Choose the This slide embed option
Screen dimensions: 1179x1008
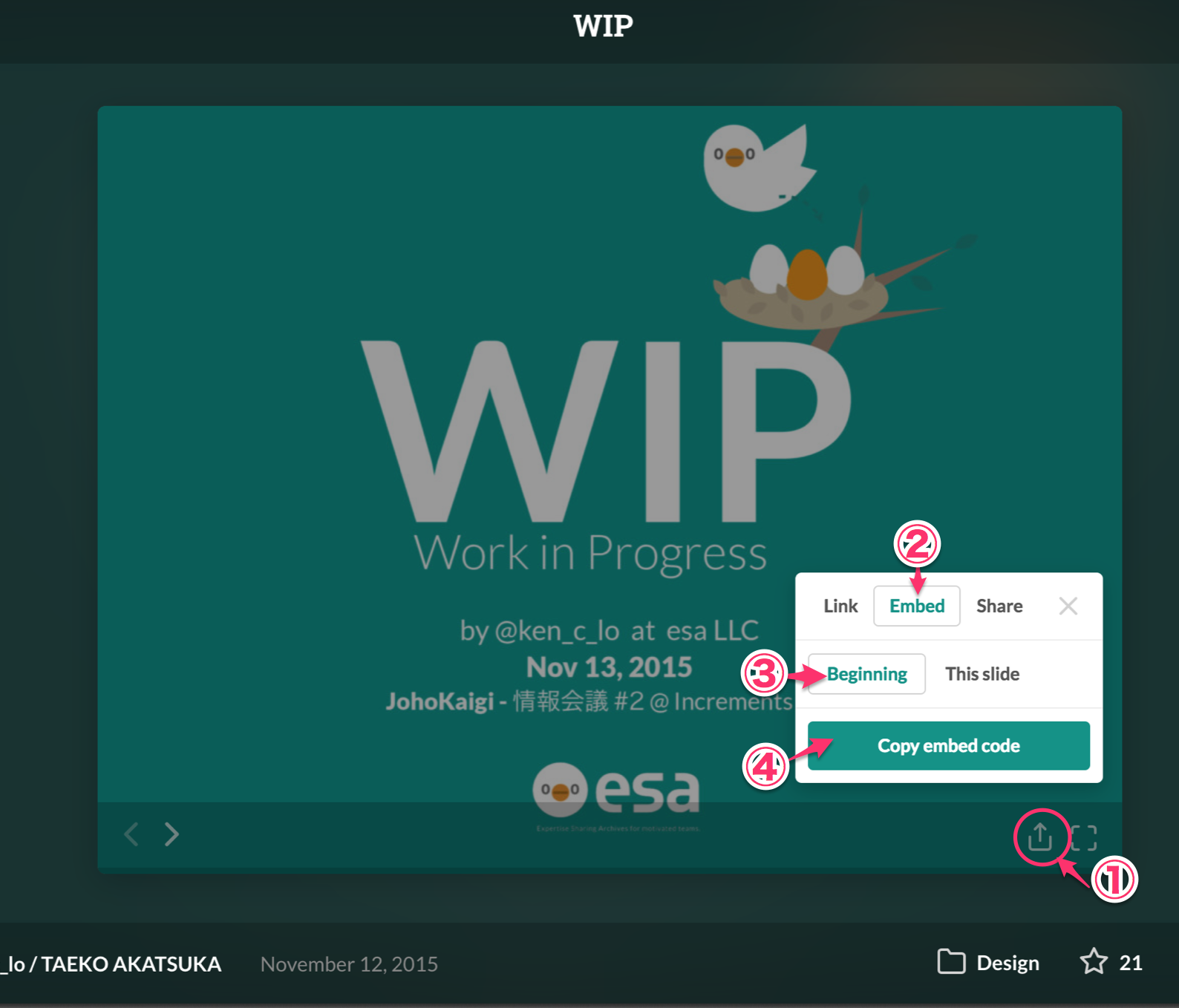pyautogui.click(x=982, y=674)
